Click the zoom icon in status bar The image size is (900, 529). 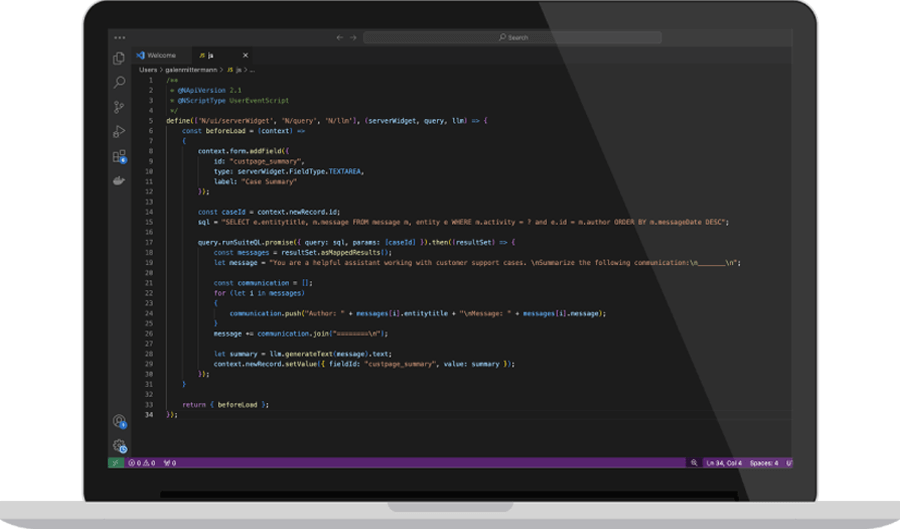(x=694, y=463)
